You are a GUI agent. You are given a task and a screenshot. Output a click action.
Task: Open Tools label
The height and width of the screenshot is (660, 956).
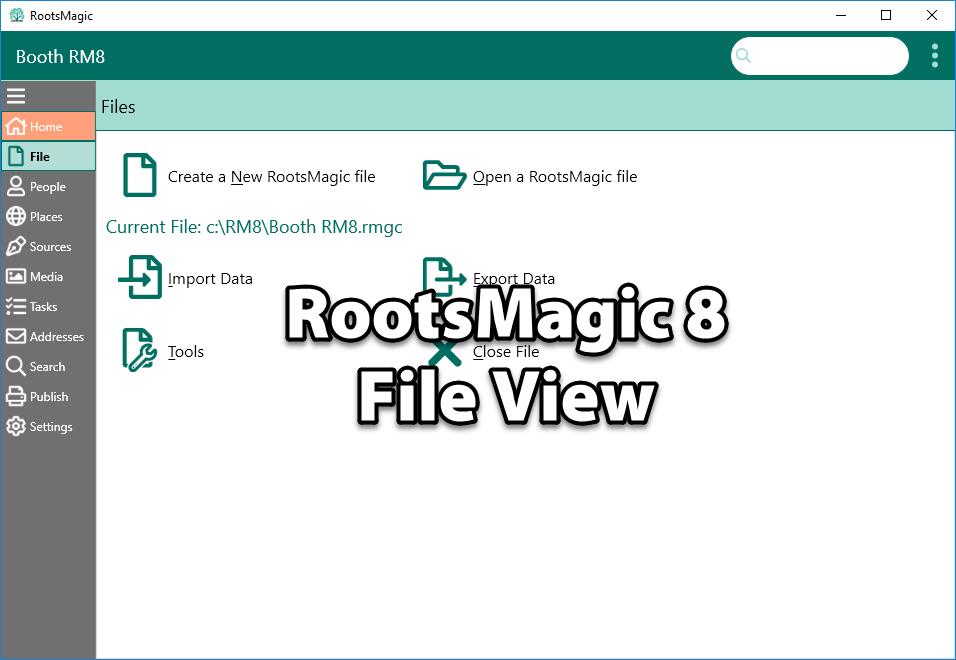(x=185, y=352)
